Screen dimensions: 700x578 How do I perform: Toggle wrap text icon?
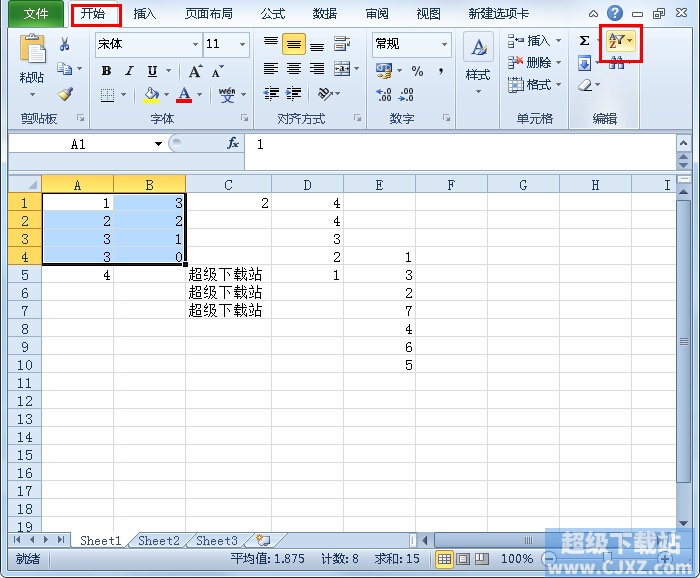(342, 44)
